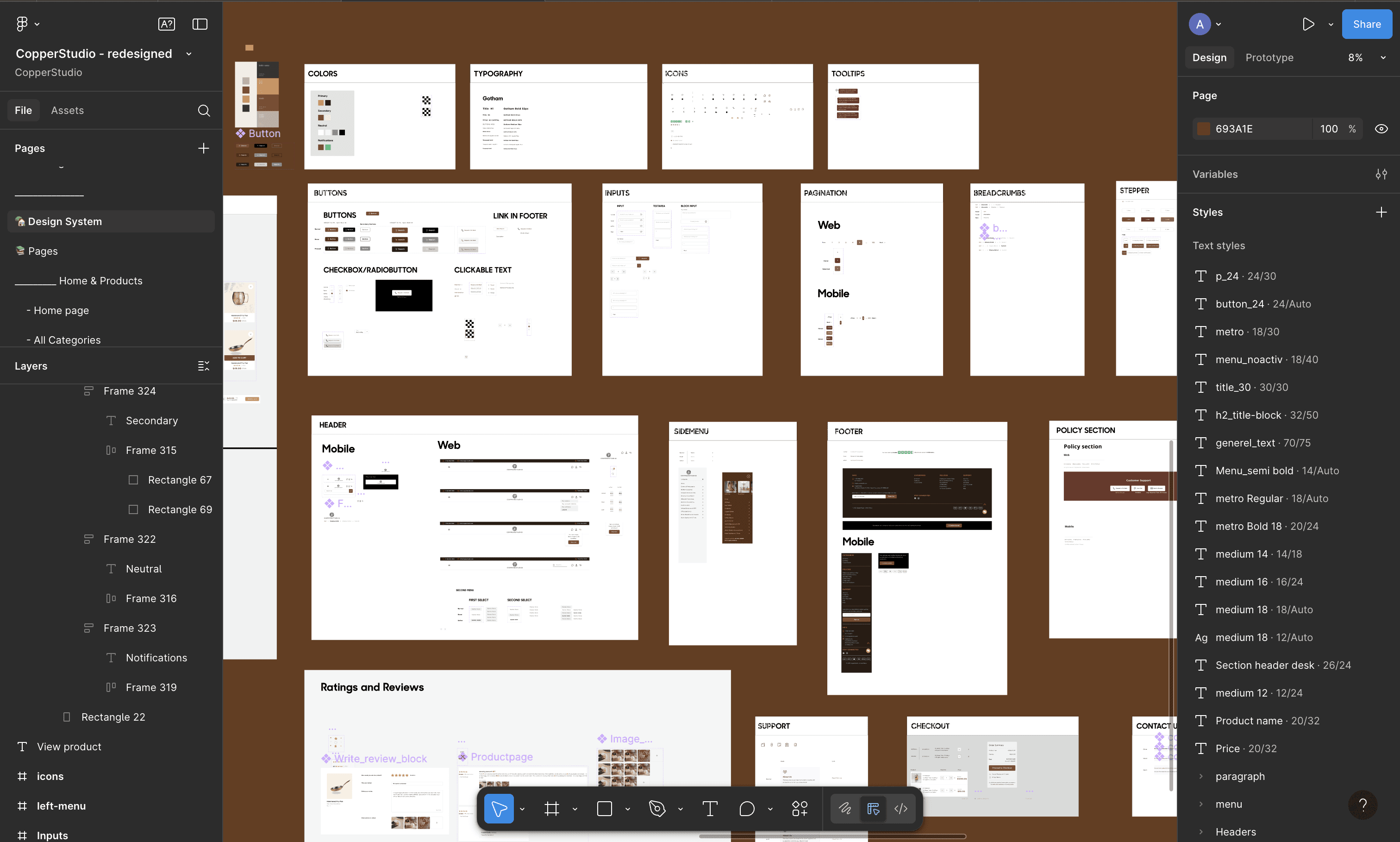Open the Actions components tool
1400x842 pixels.
[800, 808]
